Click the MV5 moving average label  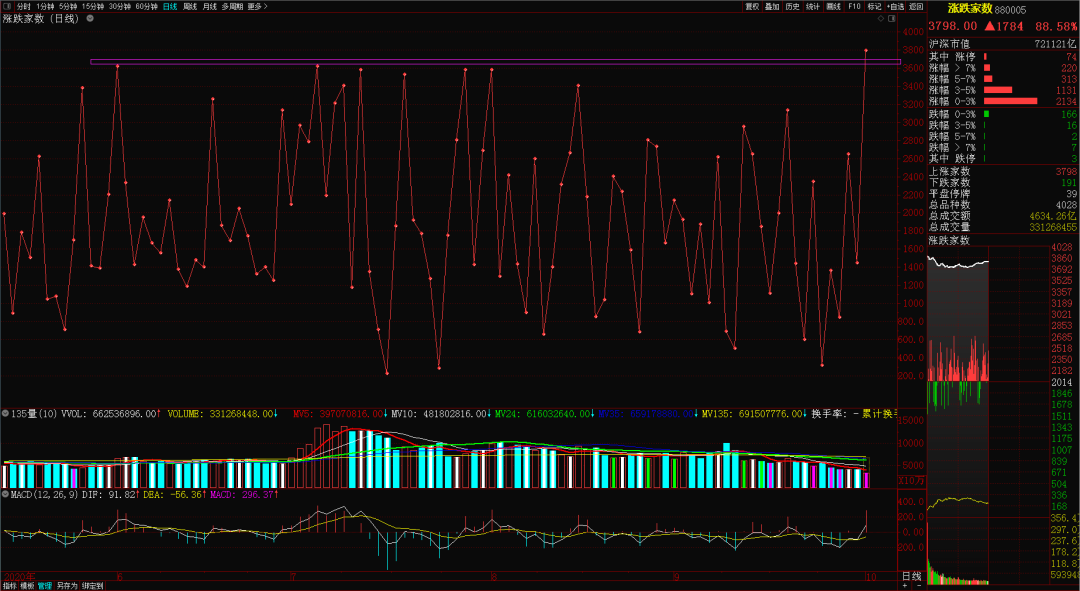[338, 414]
